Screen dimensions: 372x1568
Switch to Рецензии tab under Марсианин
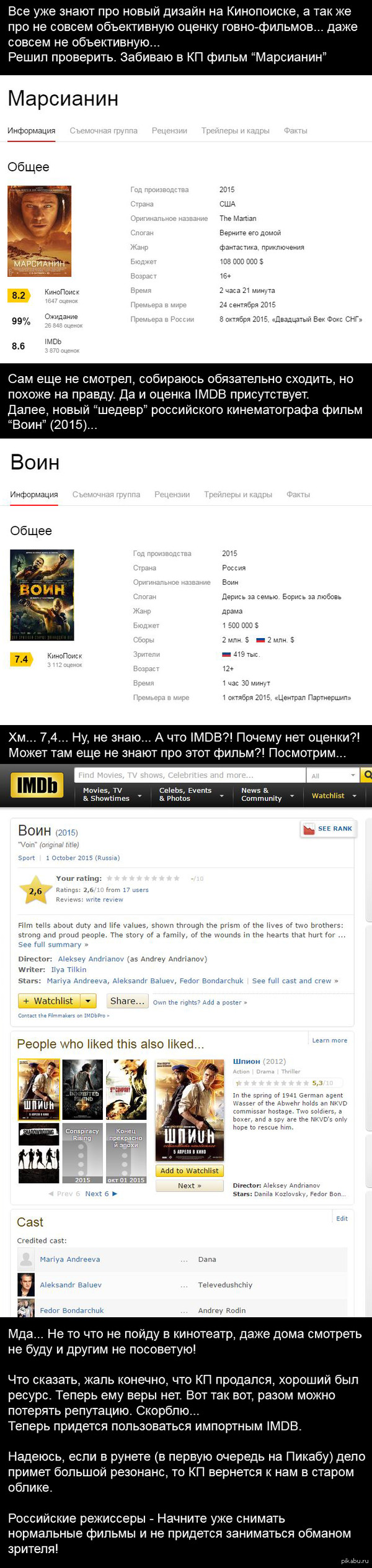[169, 131]
